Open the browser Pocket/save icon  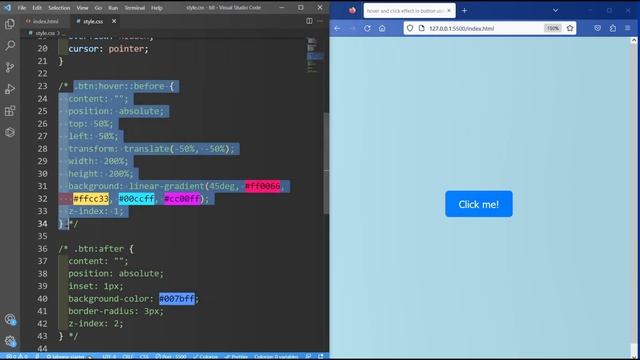point(598,28)
